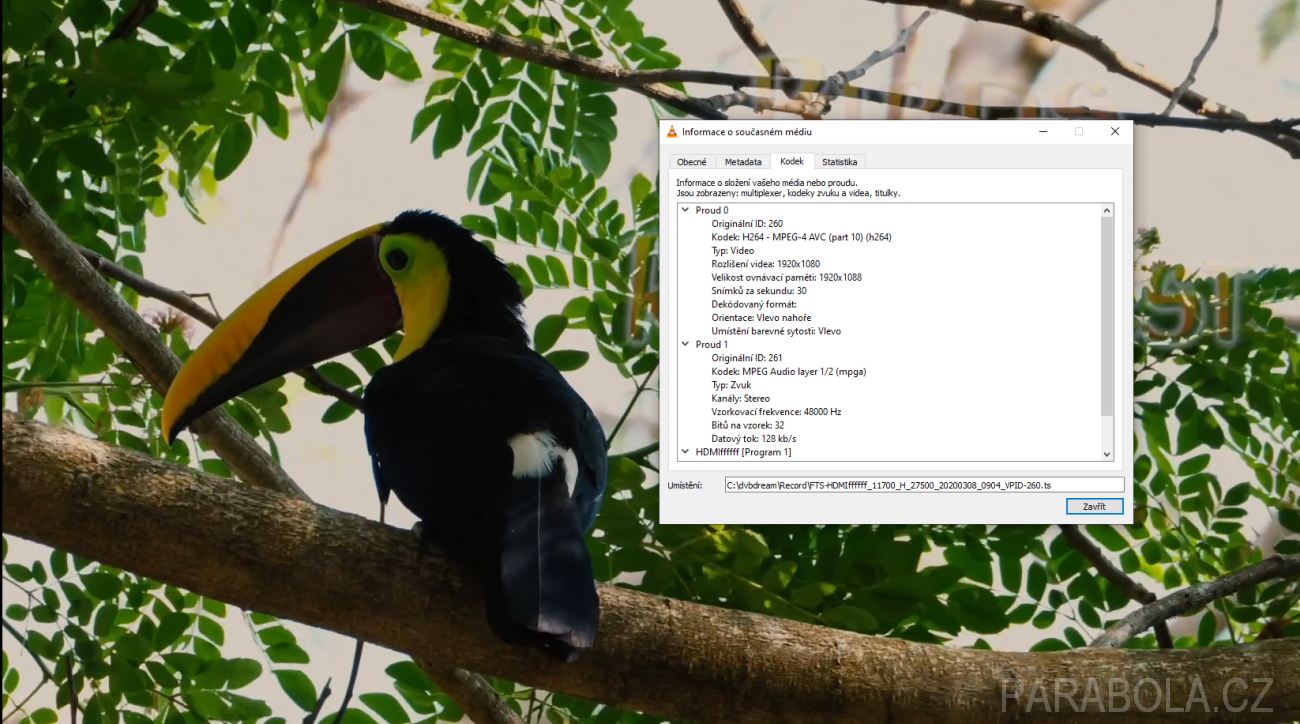Click the VLC cone icon in title bar

click(x=672, y=132)
